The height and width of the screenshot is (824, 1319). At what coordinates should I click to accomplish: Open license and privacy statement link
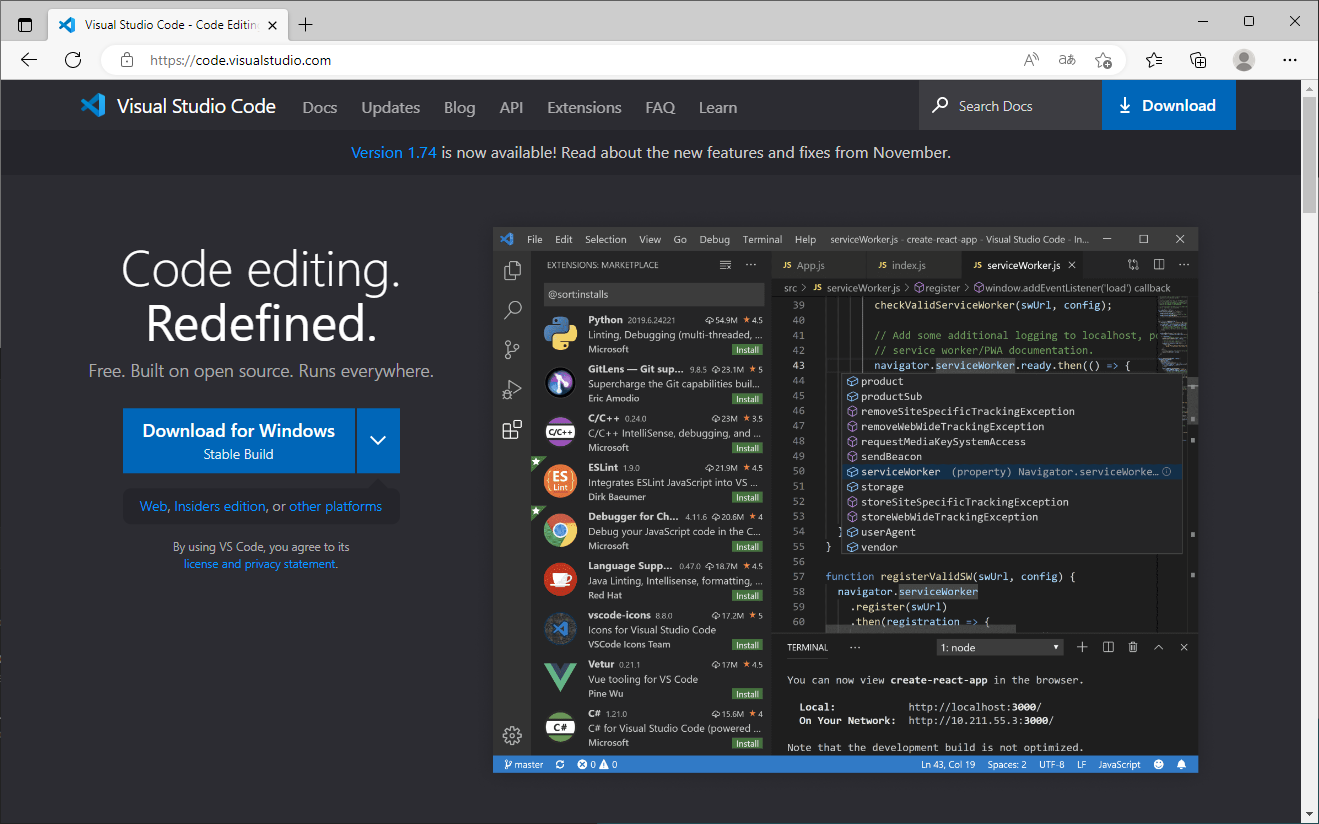click(260, 564)
